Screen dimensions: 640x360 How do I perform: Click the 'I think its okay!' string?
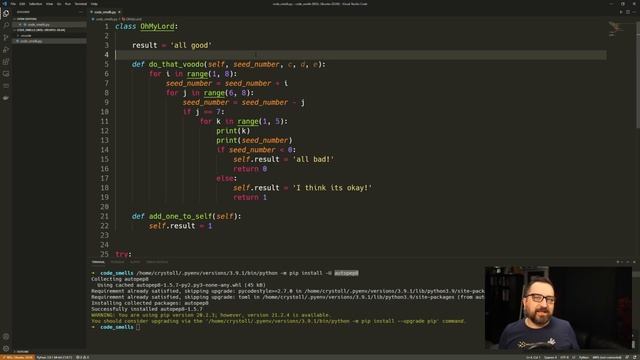click(332, 188)
